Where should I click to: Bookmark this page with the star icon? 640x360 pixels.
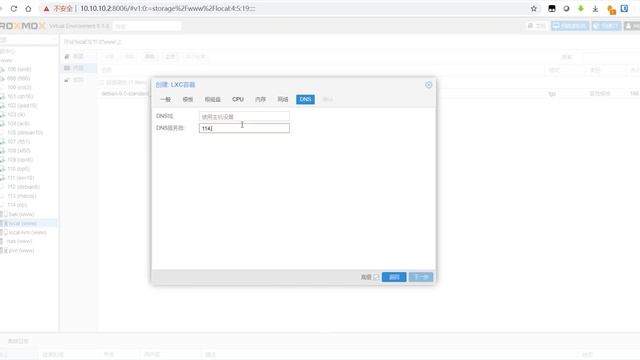533,9
